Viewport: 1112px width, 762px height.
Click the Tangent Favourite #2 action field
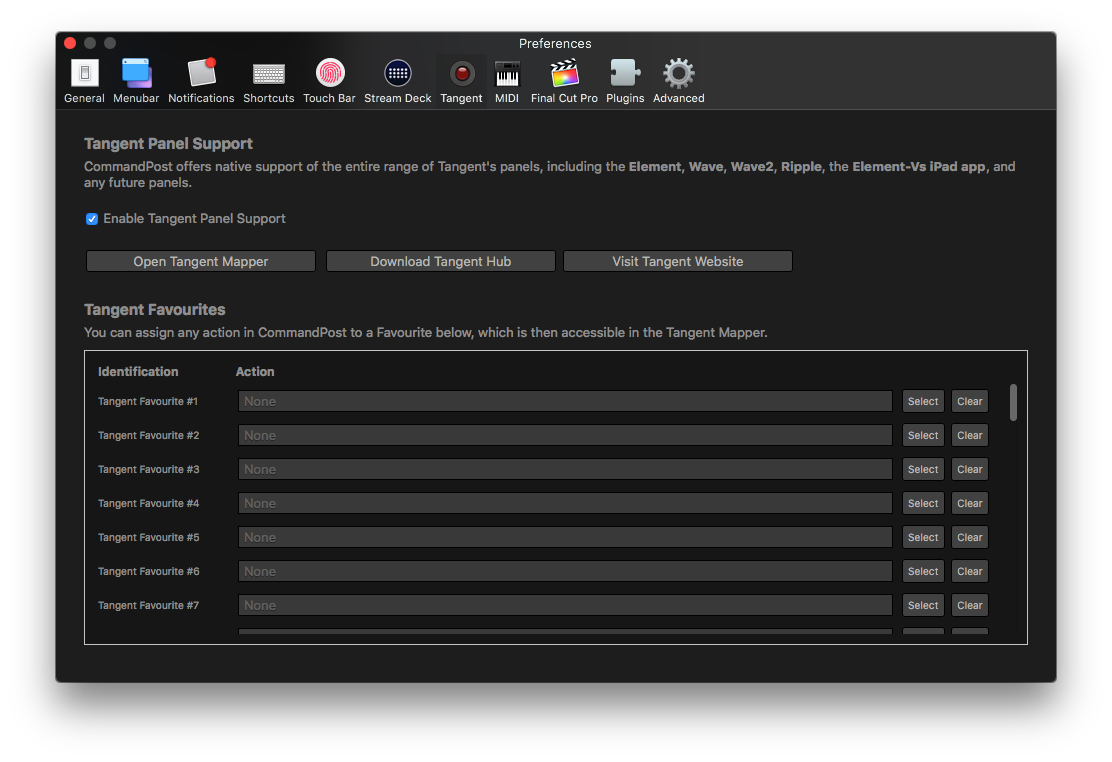point(565,436)
